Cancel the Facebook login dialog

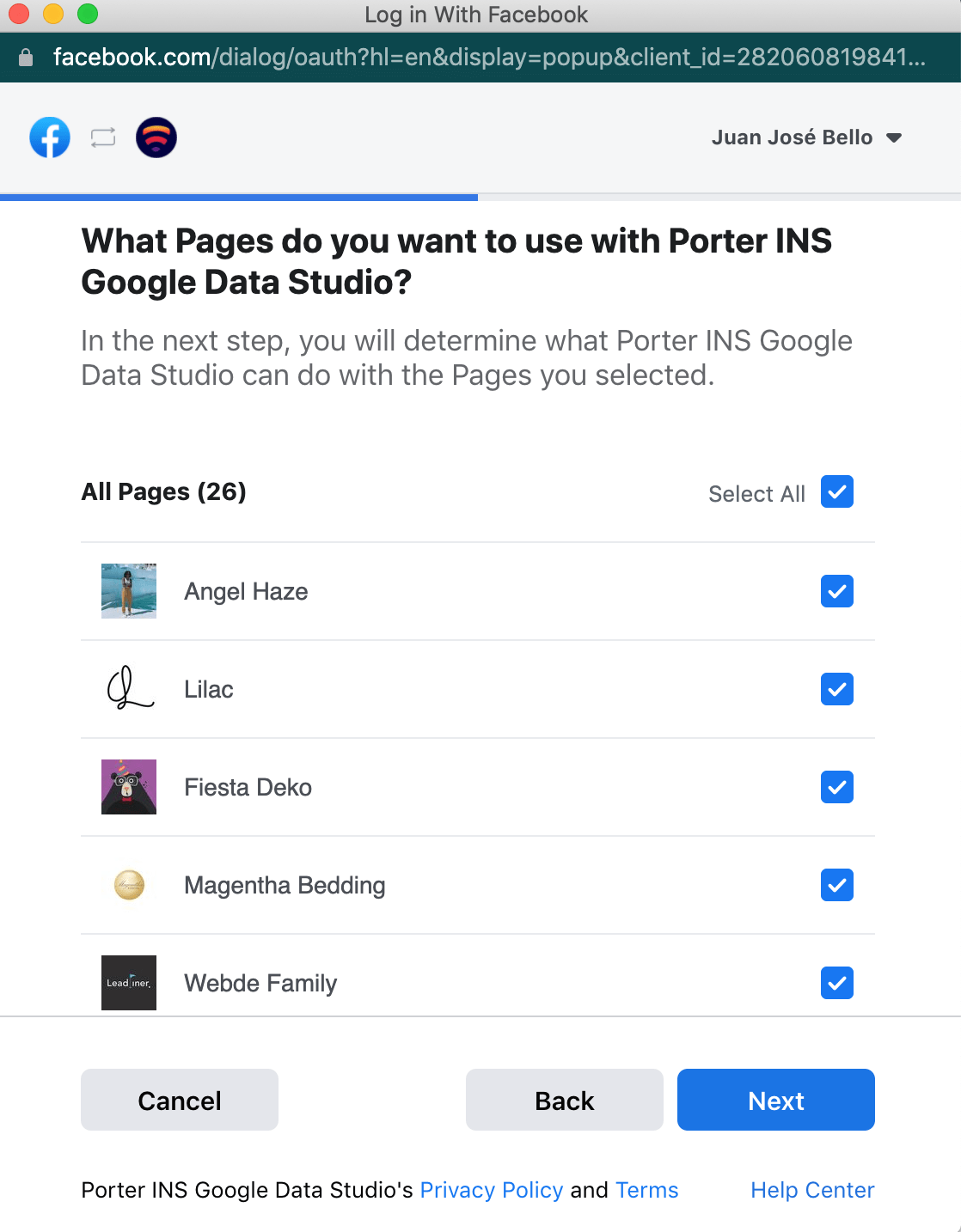pos(180,1100)
